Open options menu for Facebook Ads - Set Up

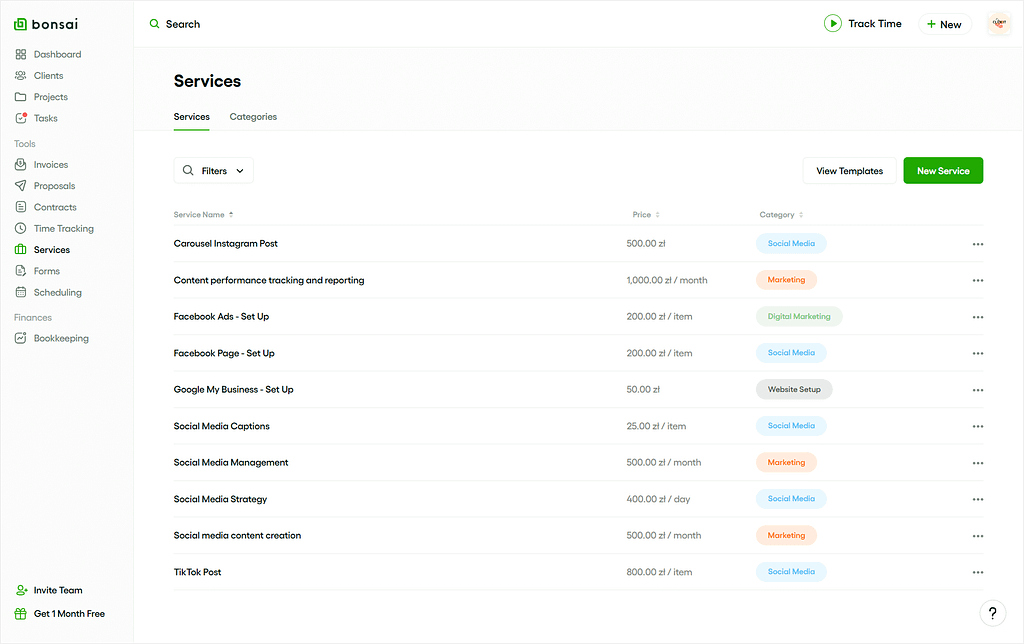(x=978, y=317)
